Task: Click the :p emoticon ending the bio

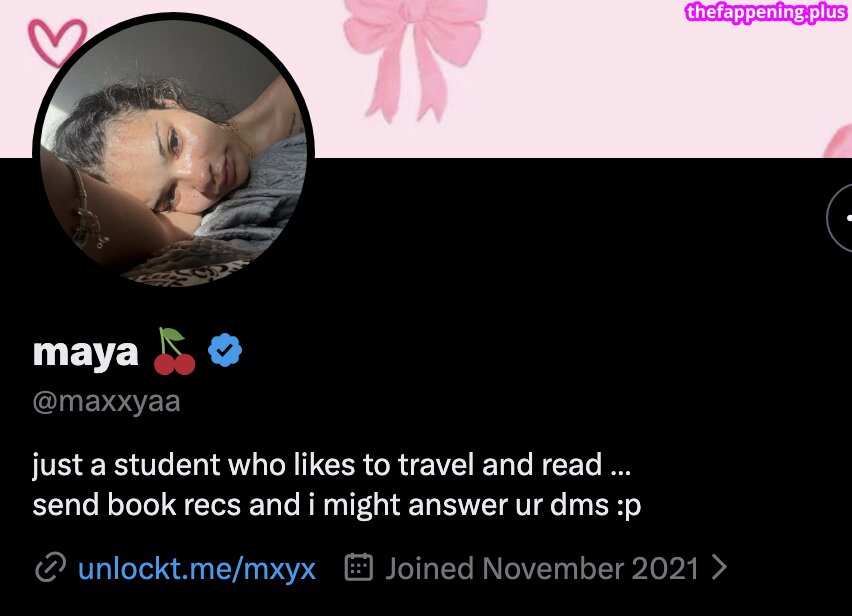Action: [629, 506]
